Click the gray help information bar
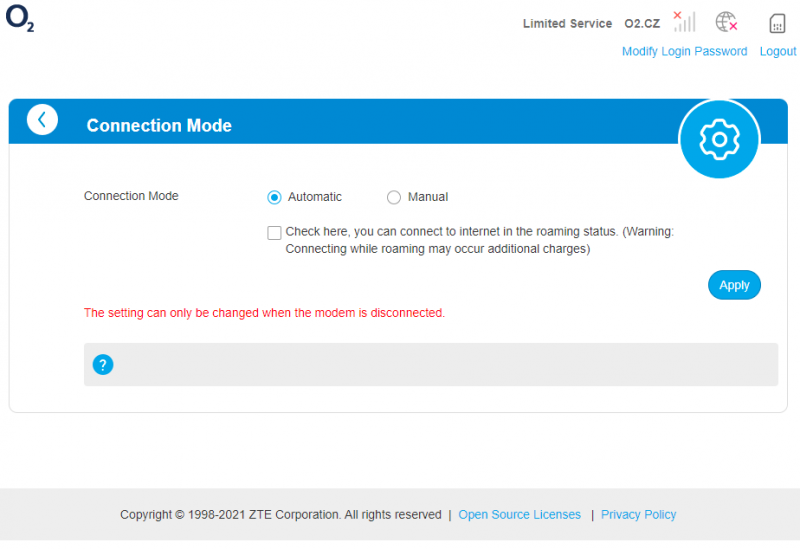The image size is (800, 549). (x=431, y=364)
